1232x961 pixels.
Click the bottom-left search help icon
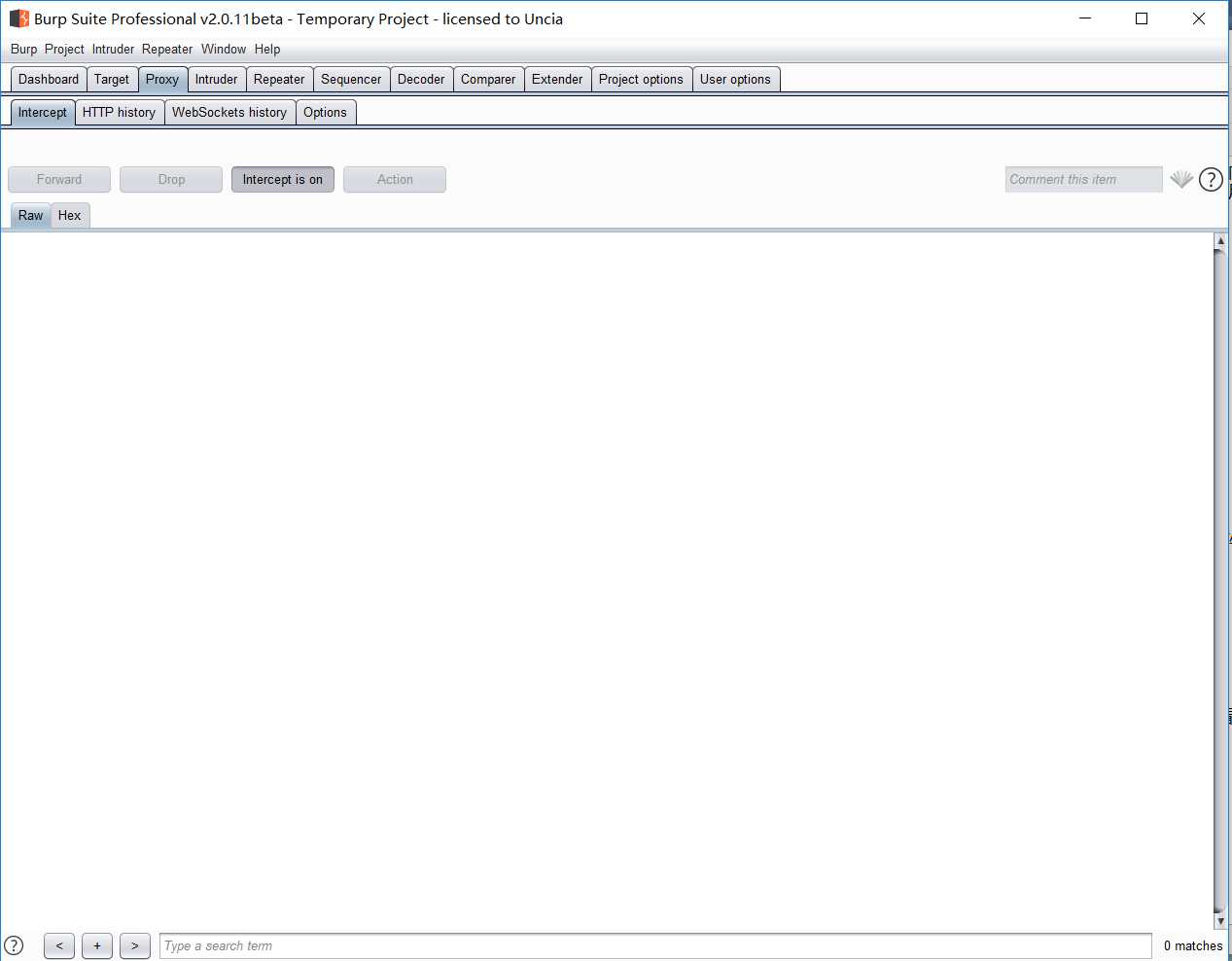coord(14,945)
